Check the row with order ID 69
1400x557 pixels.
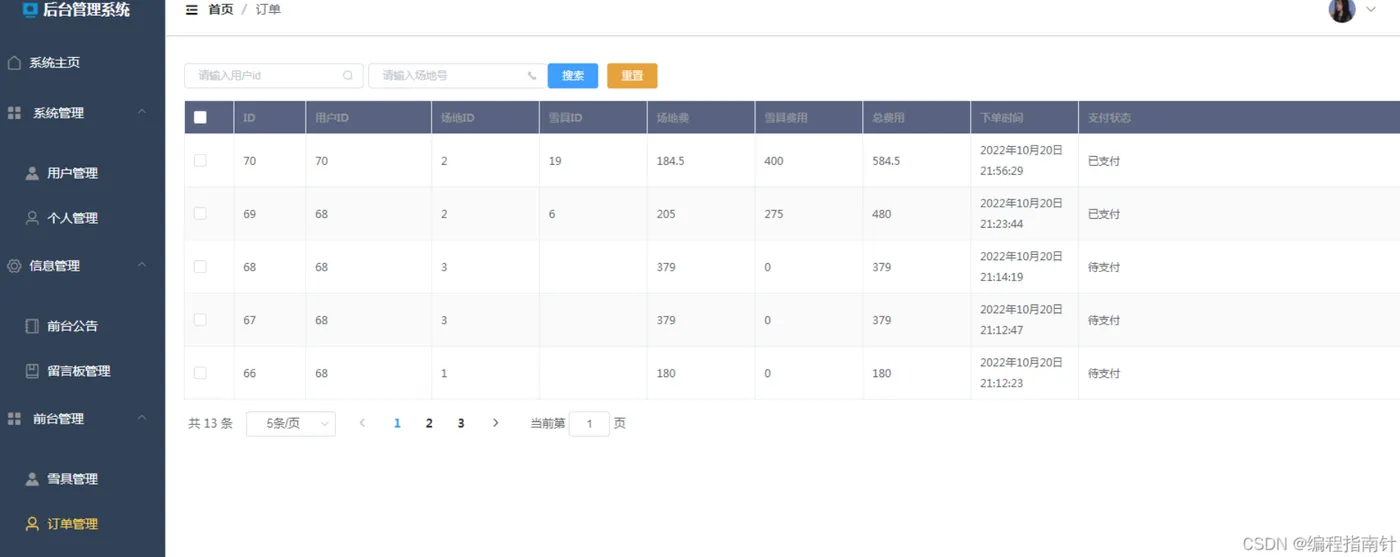pyautogui.click(x=200, y=213)
